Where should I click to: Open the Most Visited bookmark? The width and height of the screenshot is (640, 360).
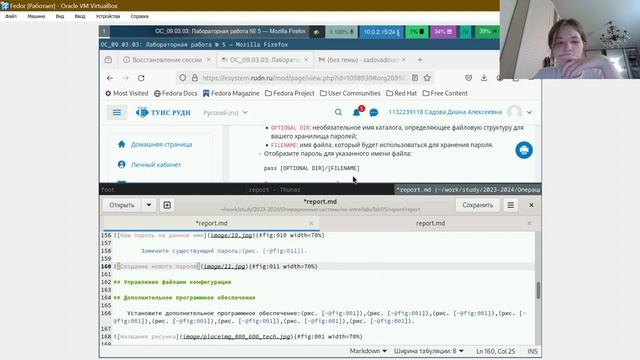click(x=127, y=93)
